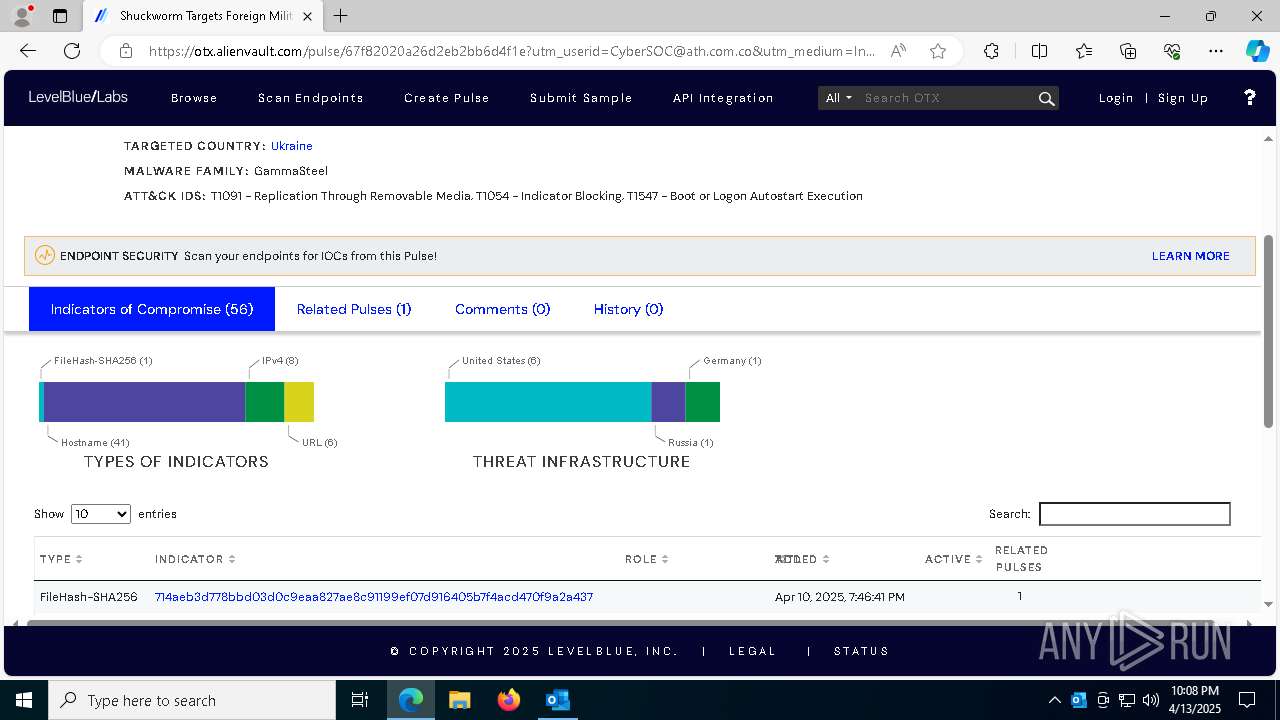Sort table by ACTIVE column
1280x720 pixels.
pos(954,559)
